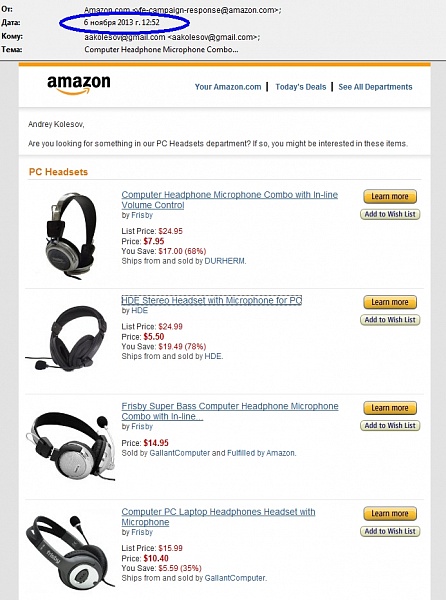Click the HDE headset product image

67,338
